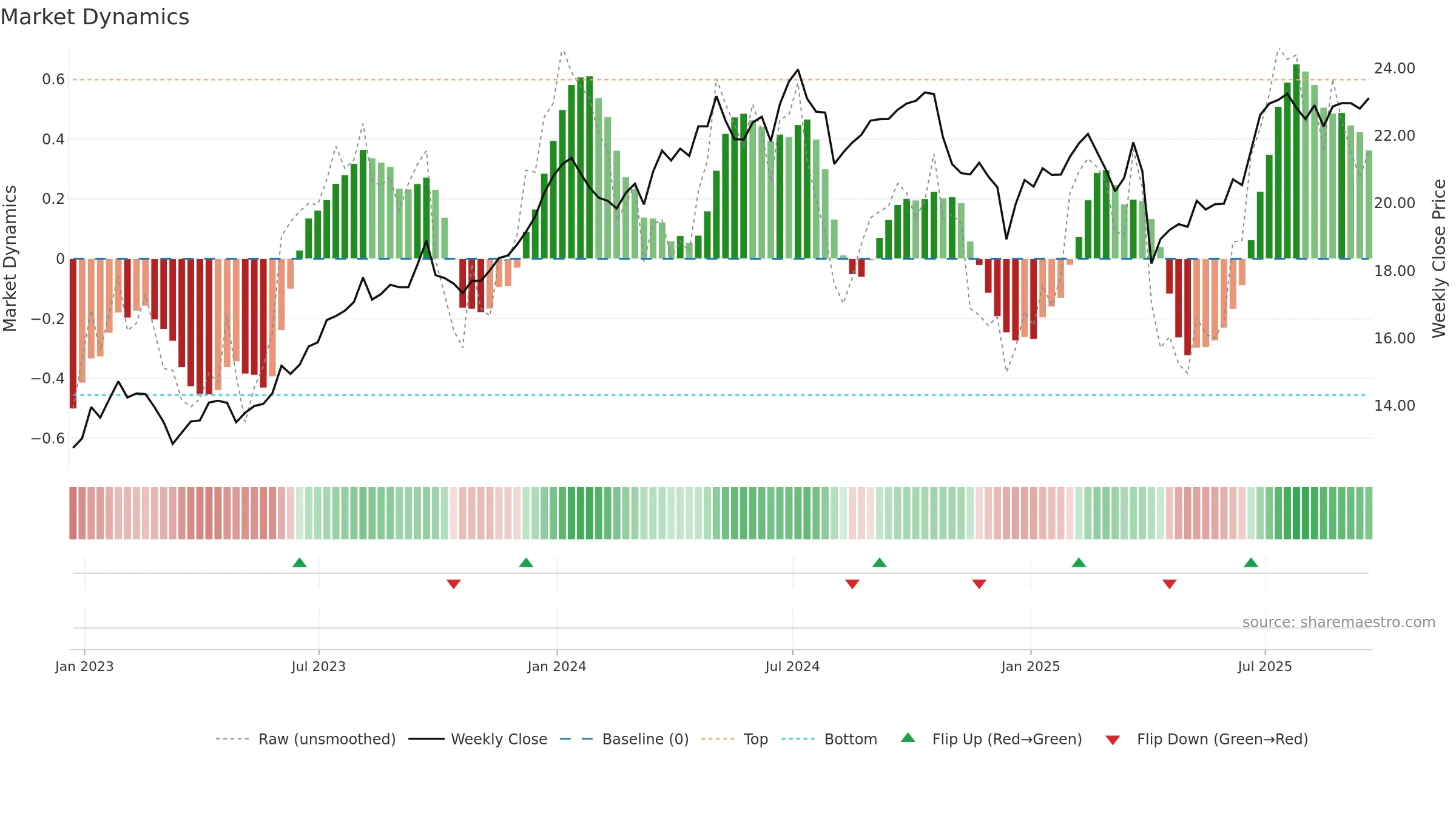Click the 0.2 left axis label
The height and width of the screenshot is (819, 1456).
53,199
